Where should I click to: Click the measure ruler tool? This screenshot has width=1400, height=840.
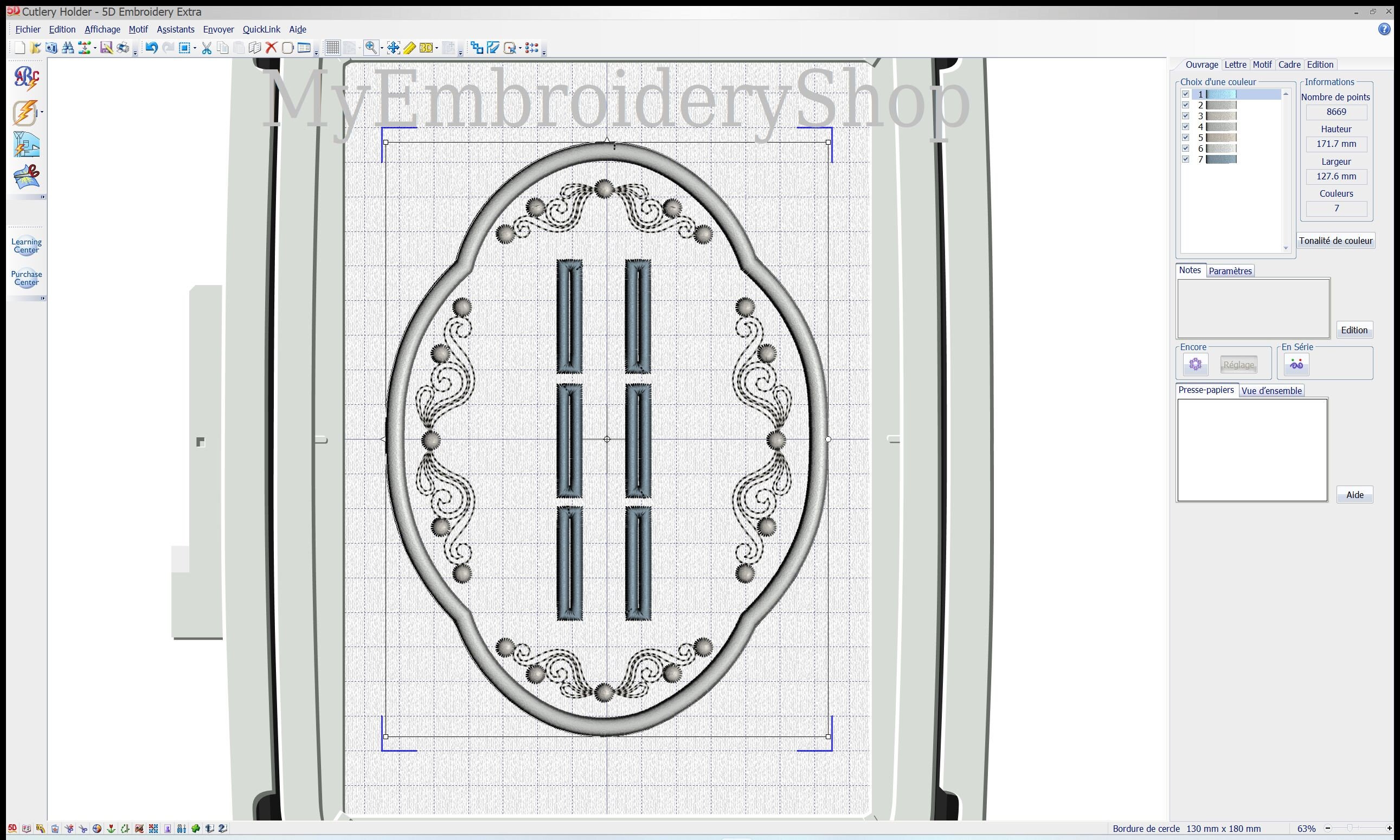(x=409, y=48)
